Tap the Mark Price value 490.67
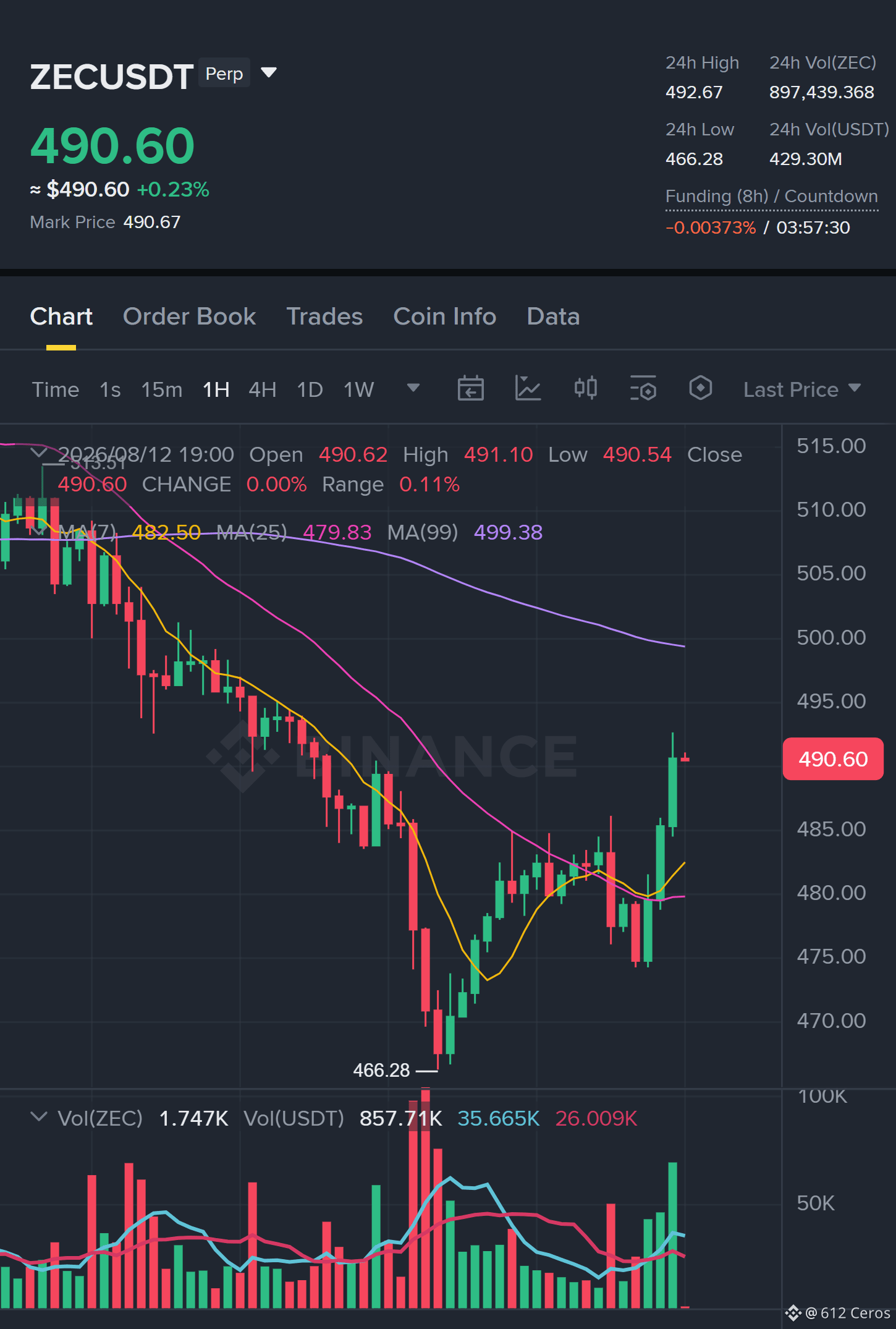 (152, 222)
